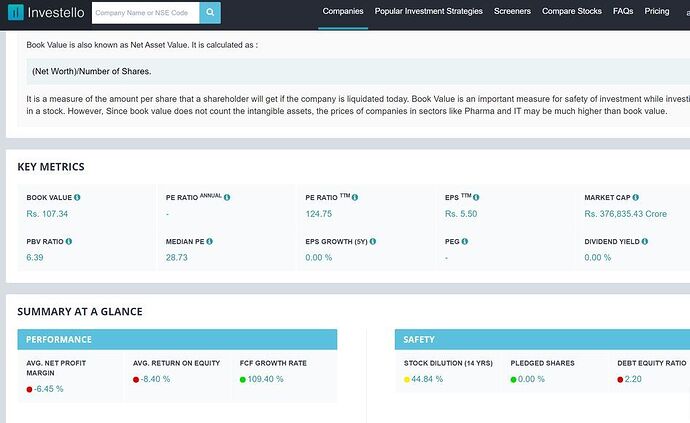Open the Companies menu item
Screen dimensions: 690x423
343,12
